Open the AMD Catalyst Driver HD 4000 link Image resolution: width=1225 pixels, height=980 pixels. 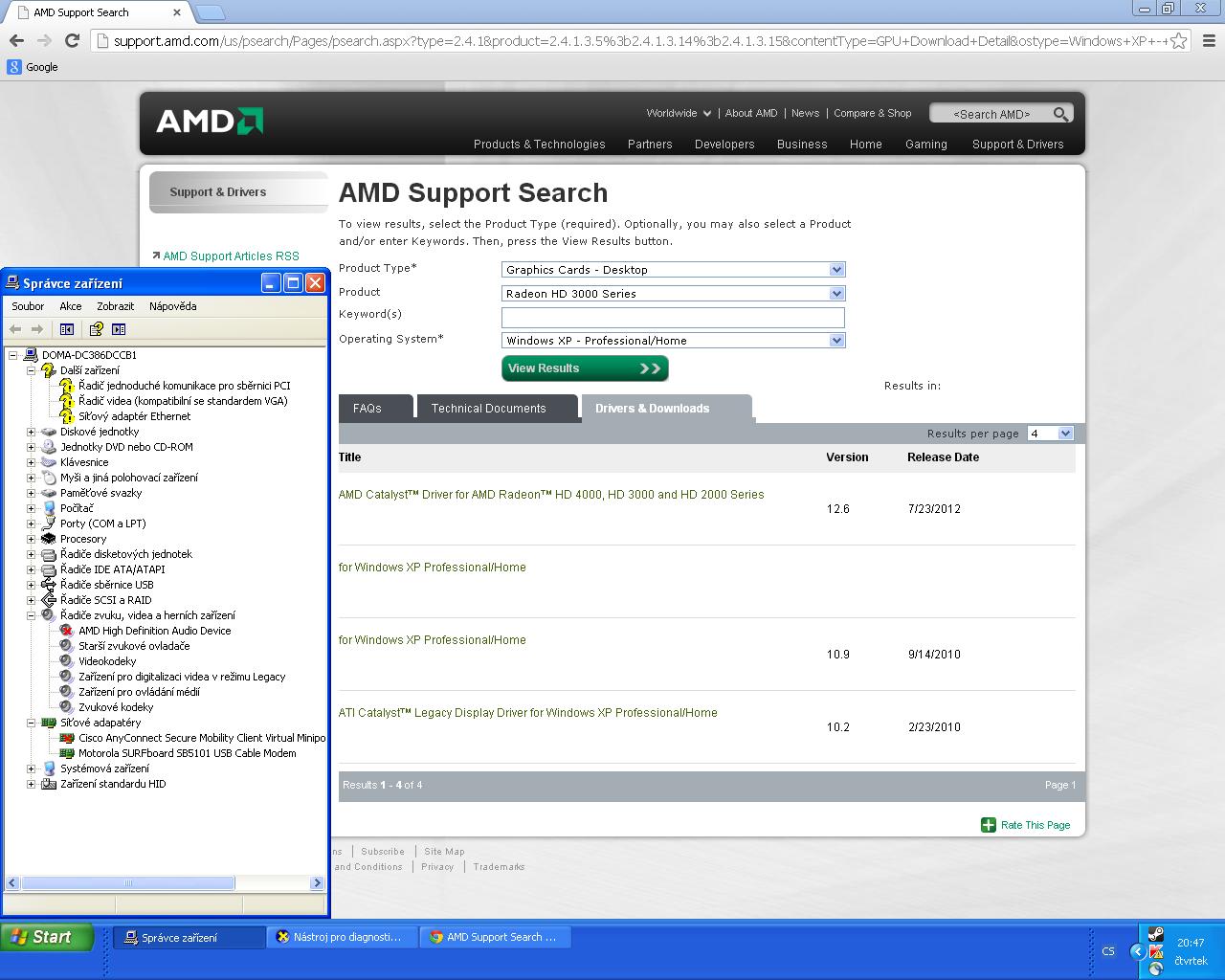[x=551, y=495]
